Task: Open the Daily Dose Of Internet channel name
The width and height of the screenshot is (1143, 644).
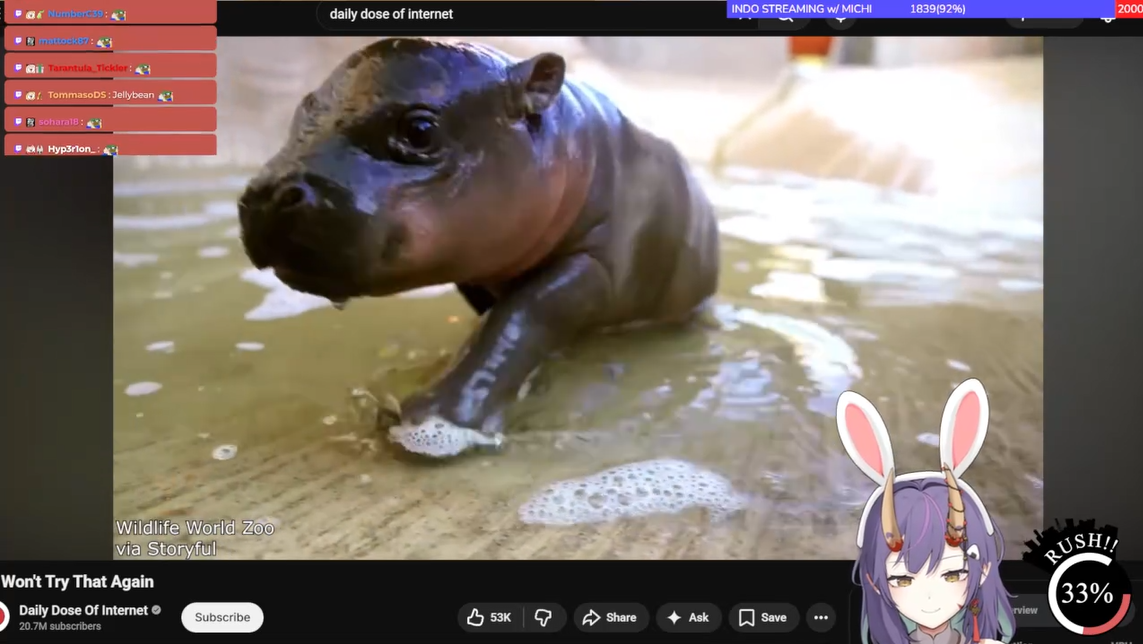Action: tap(83, 610)
